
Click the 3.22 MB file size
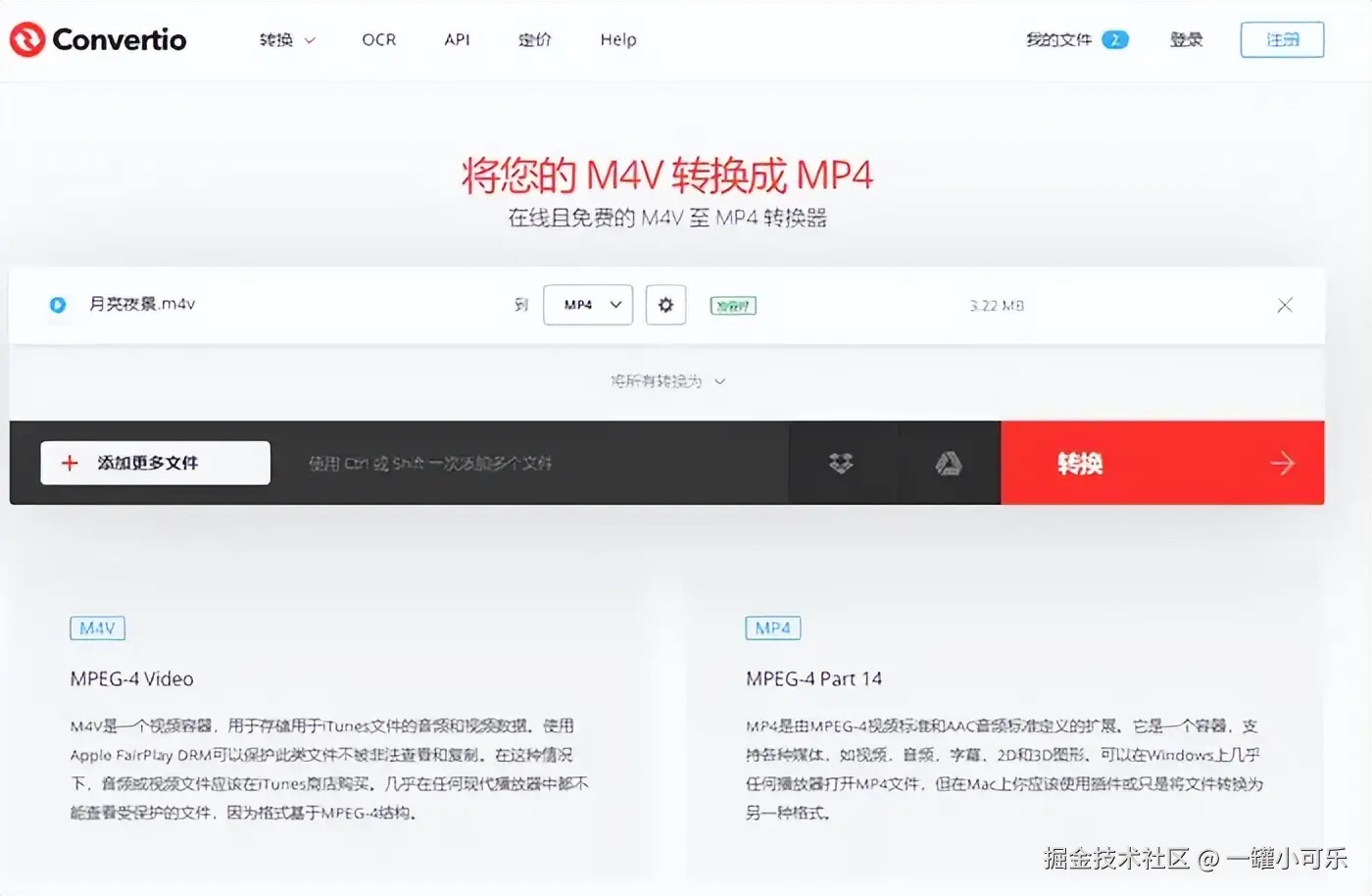point(997,306)
